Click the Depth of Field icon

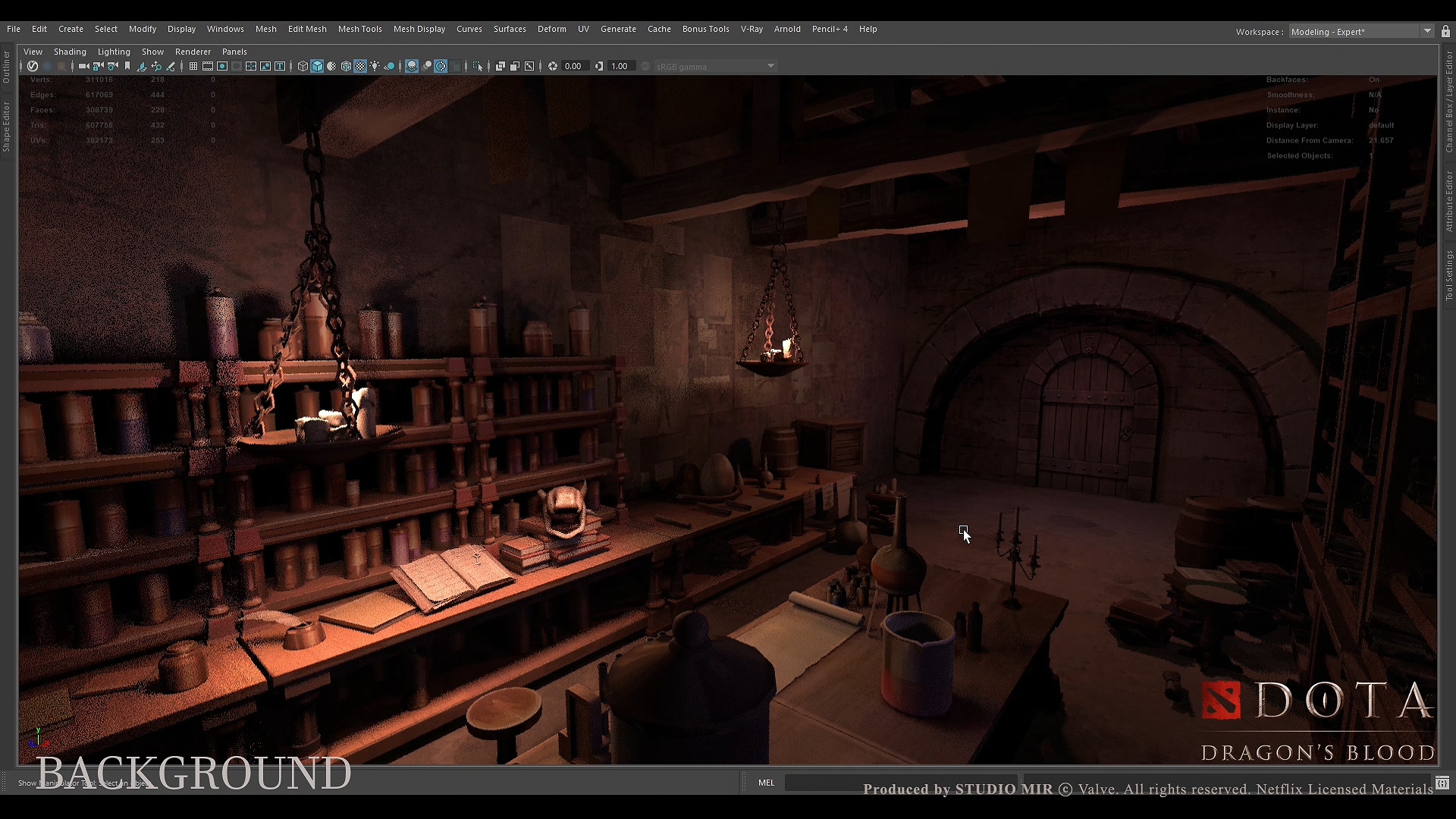(x=456, y=66)
